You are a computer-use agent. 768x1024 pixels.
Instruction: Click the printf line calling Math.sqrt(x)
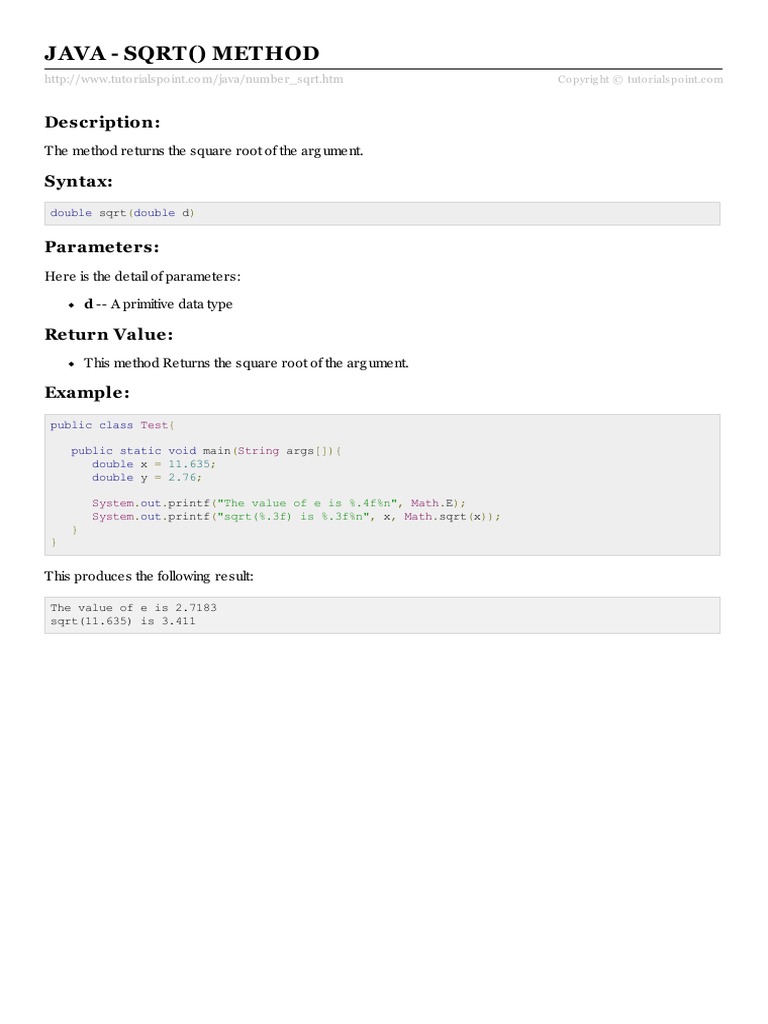tap(295, 516)
